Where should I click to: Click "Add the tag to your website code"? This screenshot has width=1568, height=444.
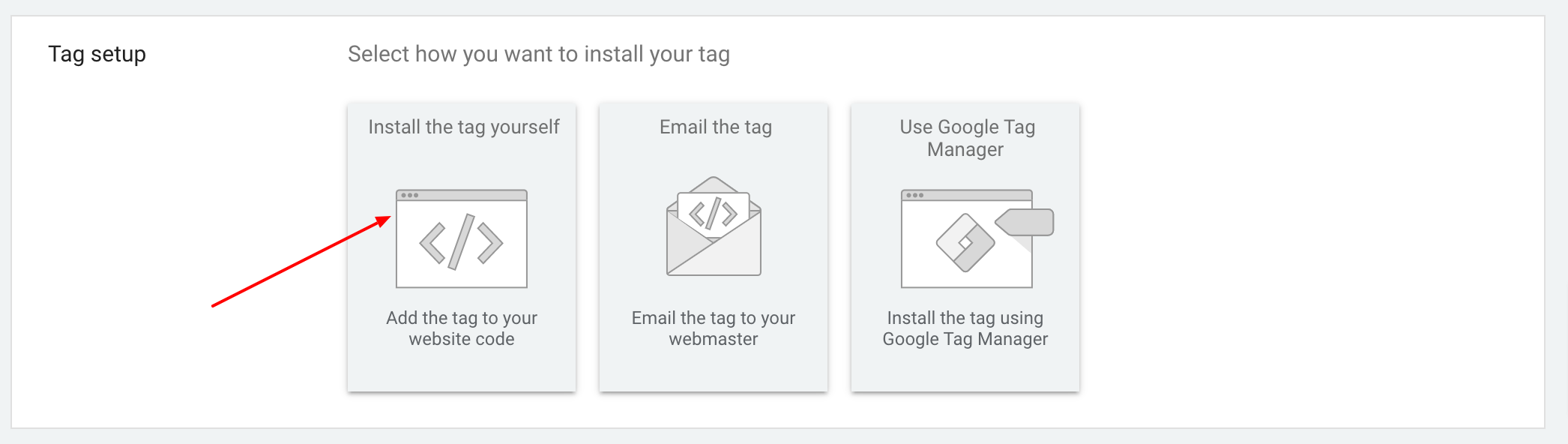click(462, 328)
